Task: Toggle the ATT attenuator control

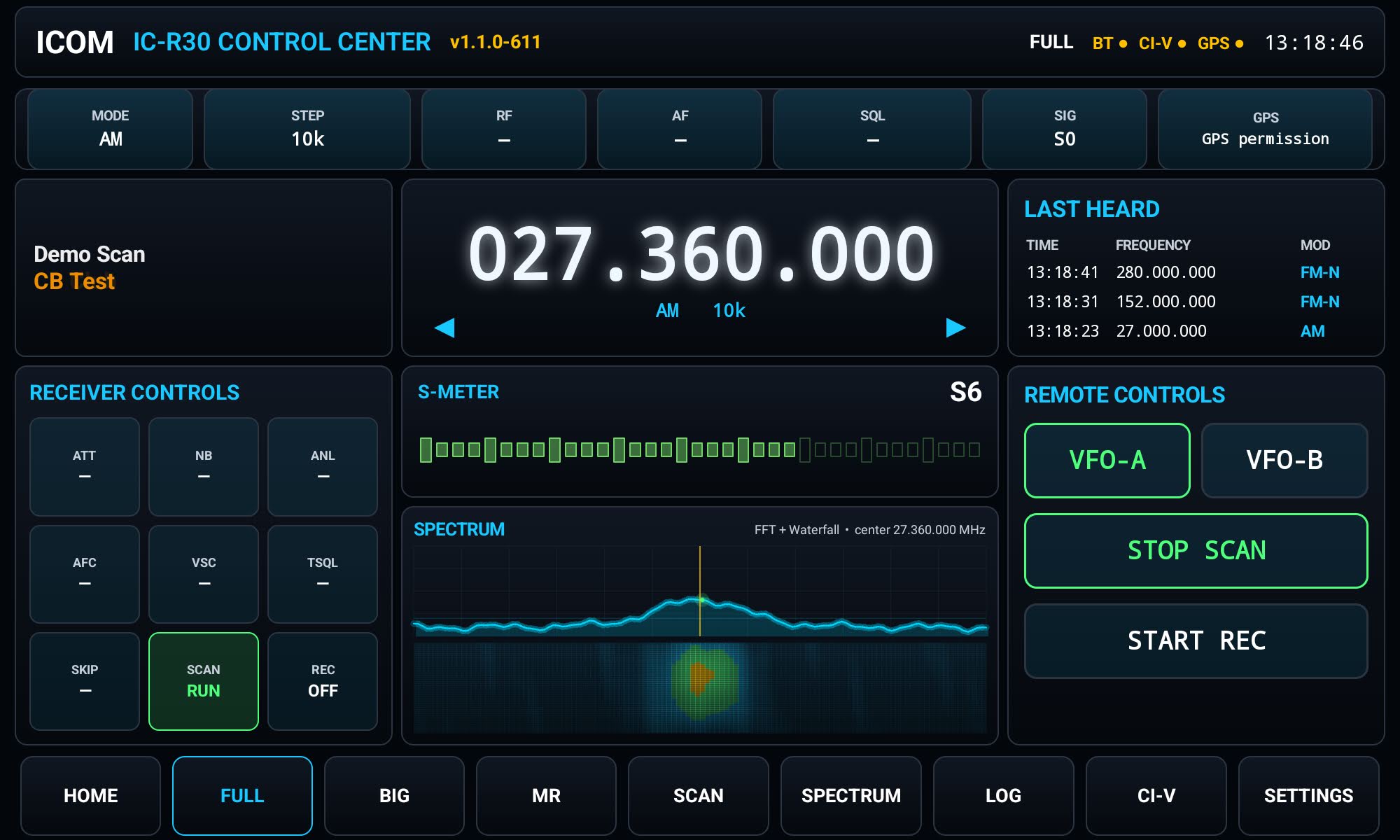Action: [x=85, y=467]
